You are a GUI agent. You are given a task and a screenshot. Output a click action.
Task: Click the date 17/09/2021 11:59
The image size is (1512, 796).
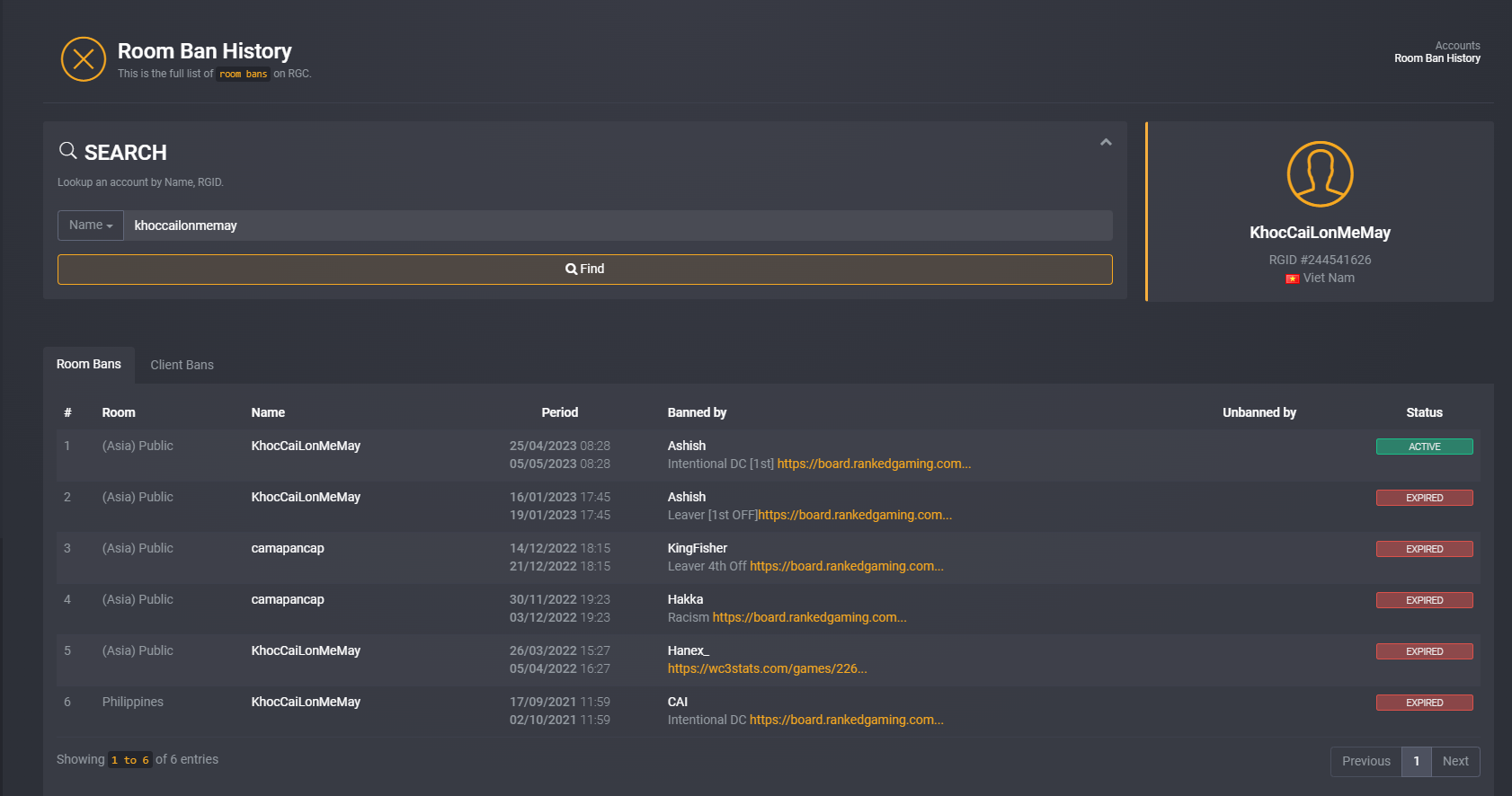559,702
